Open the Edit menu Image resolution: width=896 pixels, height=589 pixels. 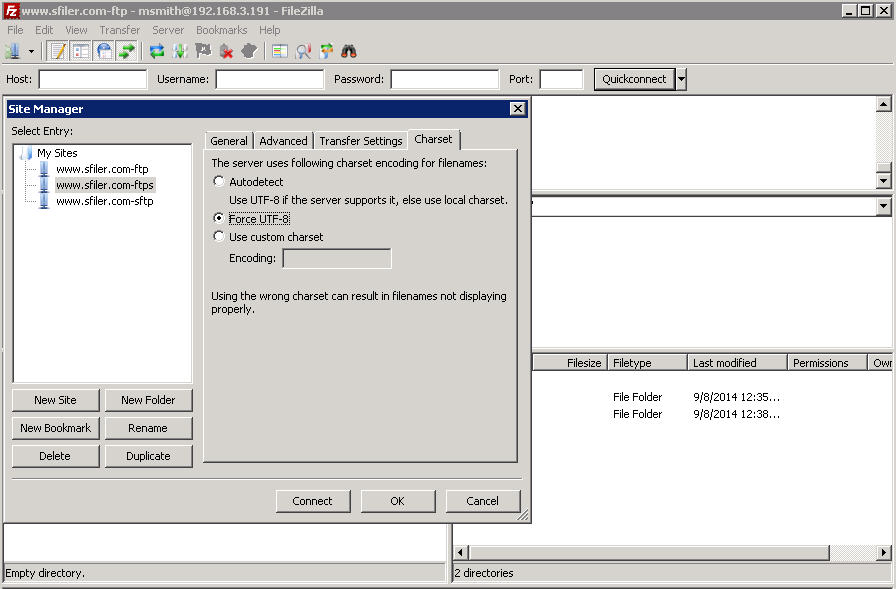pyautogui.click(x=44, y=30)
